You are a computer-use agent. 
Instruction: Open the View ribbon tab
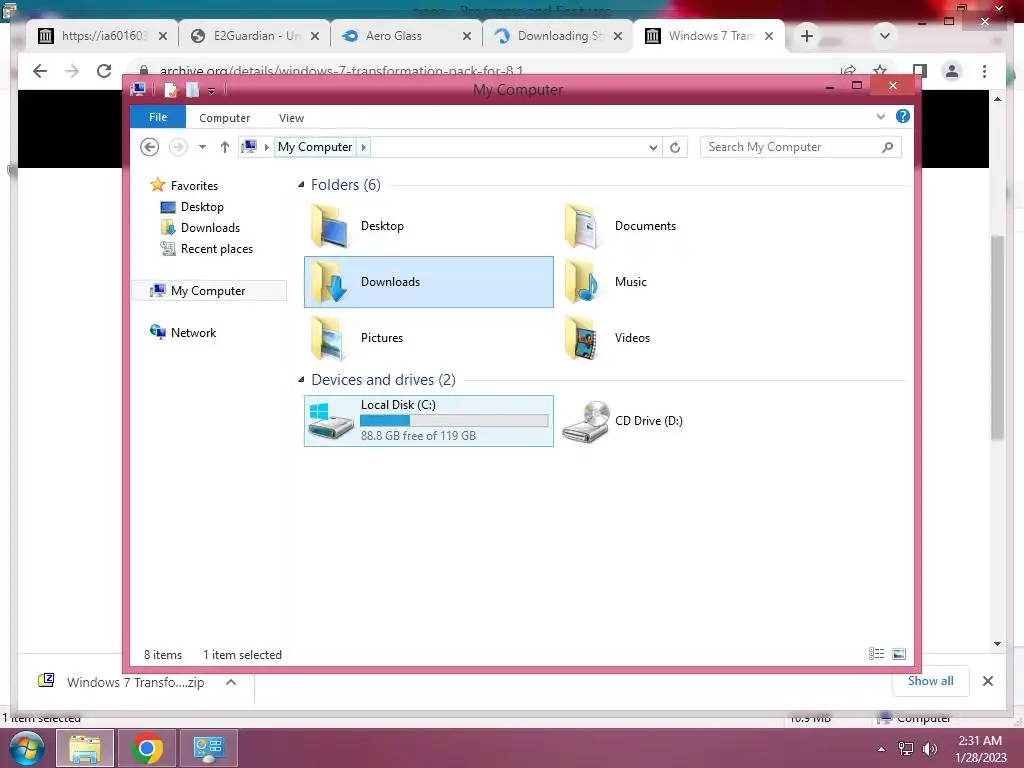pos(291,118)
